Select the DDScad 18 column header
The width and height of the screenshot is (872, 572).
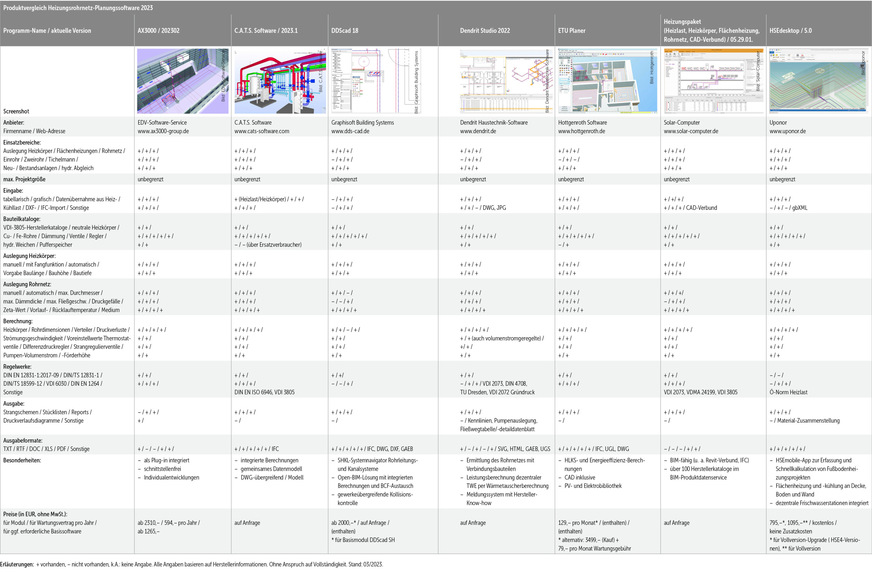tap(346, 32)
